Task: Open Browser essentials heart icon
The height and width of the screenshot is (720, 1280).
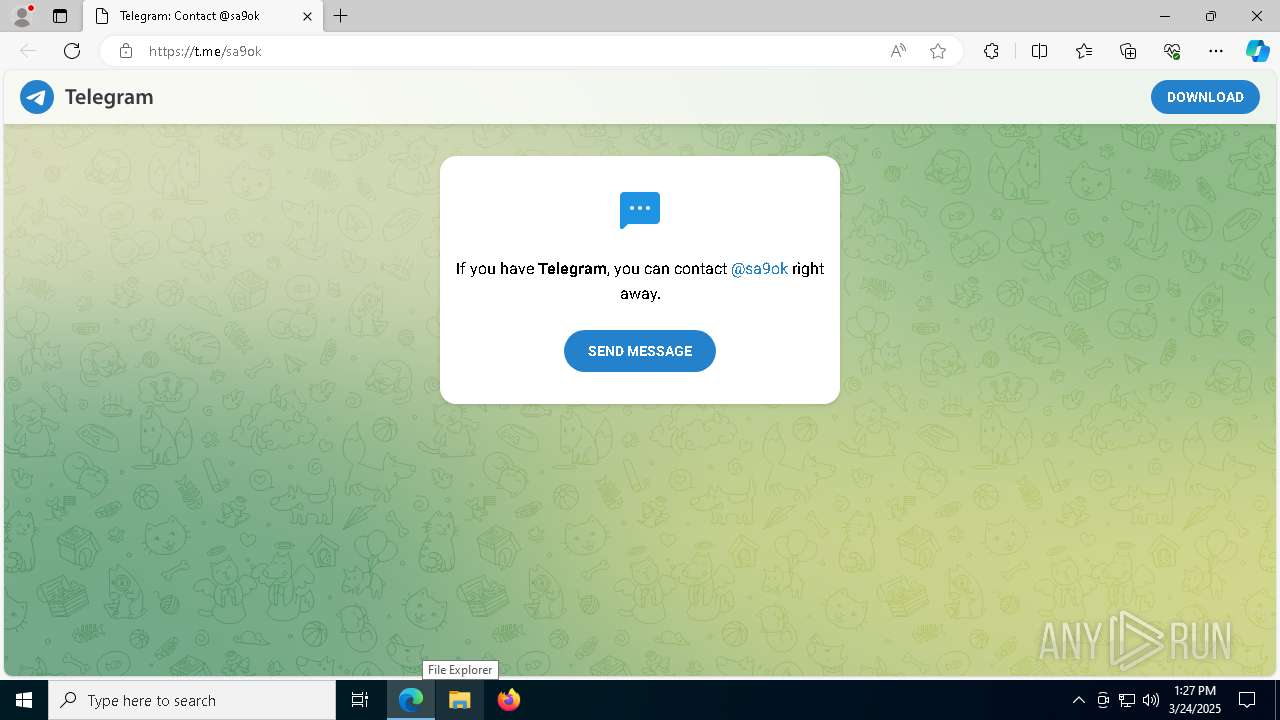Action: [1172, 51]
